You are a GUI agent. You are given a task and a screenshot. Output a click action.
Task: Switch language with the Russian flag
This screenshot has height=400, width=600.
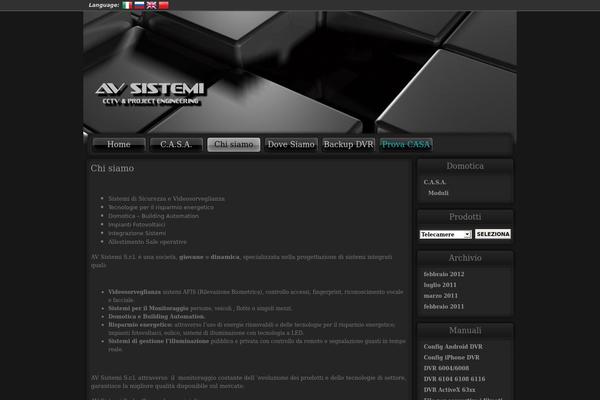pyautogui.click(x=139, y=5)
